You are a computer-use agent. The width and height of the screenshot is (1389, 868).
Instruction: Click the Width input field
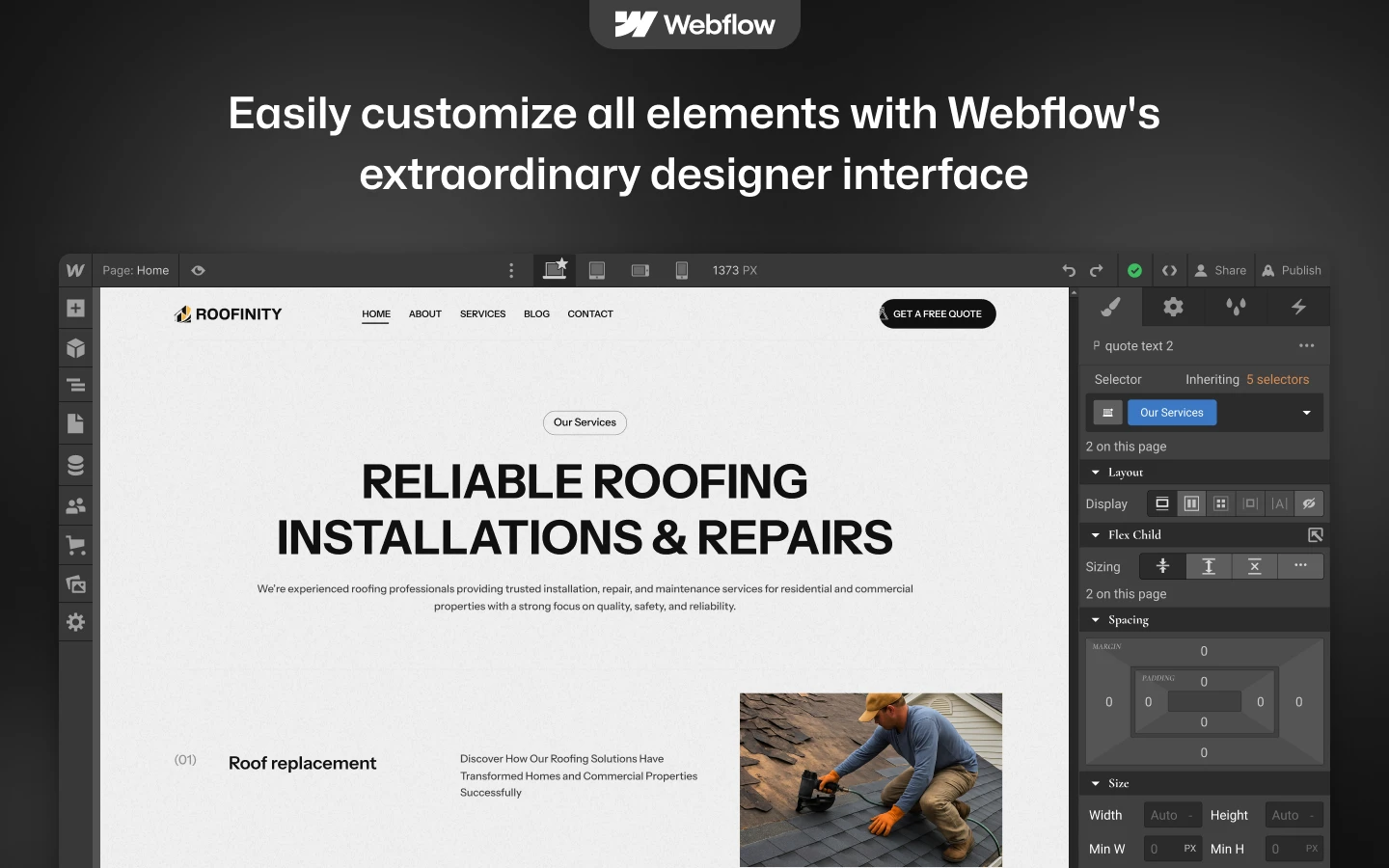pos(1171,815)
